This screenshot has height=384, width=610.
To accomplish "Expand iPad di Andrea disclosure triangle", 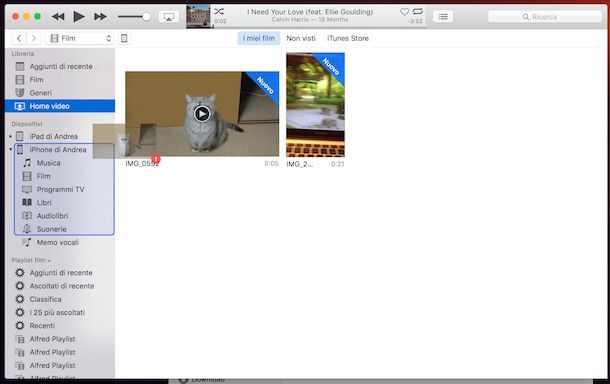I will pos(11,137).
